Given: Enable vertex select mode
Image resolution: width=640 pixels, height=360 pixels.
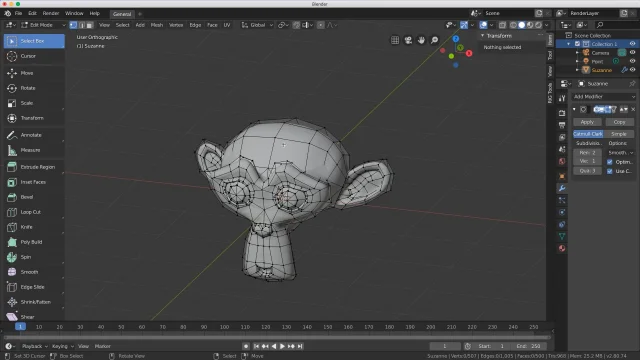Looking at the screenshot, I should 73,25.
